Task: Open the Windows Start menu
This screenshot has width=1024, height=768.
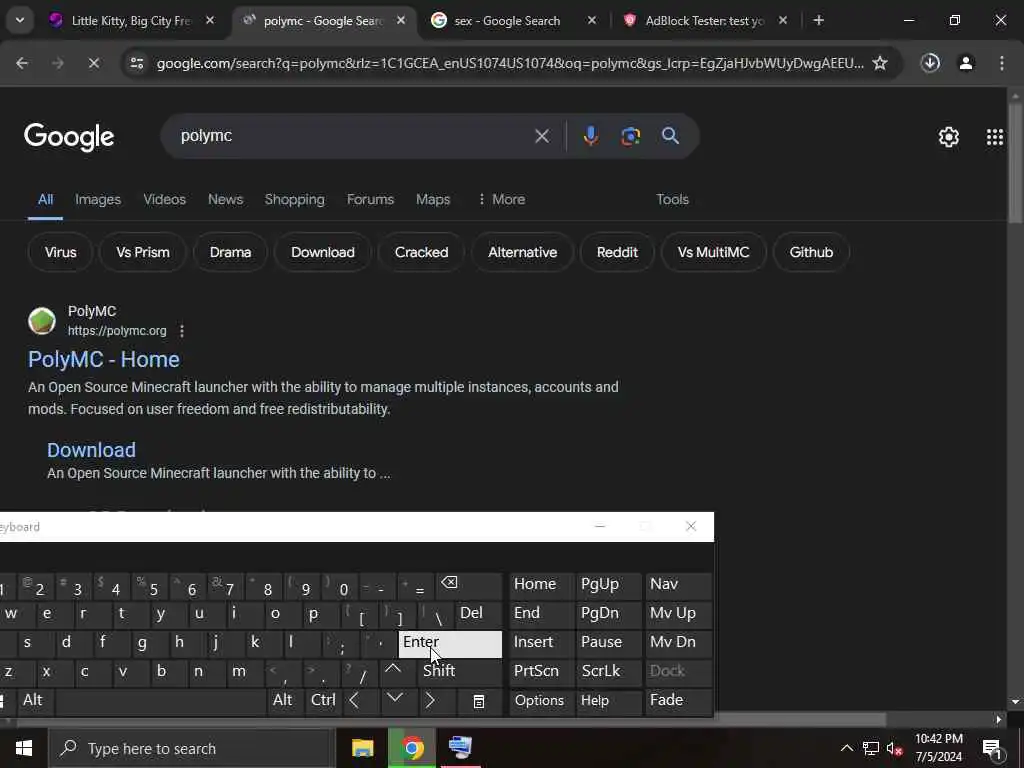Action: [24, 748]
